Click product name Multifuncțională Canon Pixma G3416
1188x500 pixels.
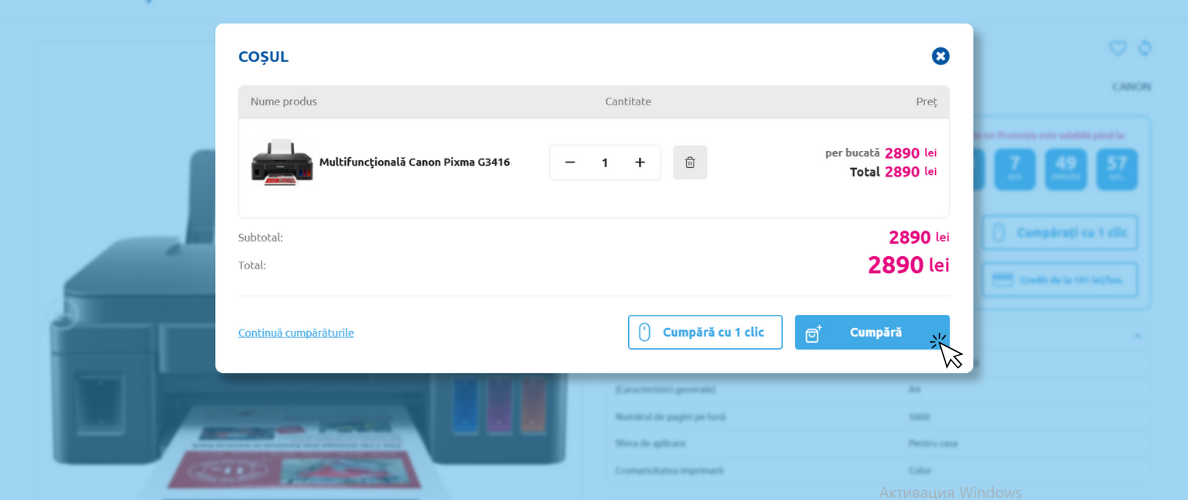414,162
